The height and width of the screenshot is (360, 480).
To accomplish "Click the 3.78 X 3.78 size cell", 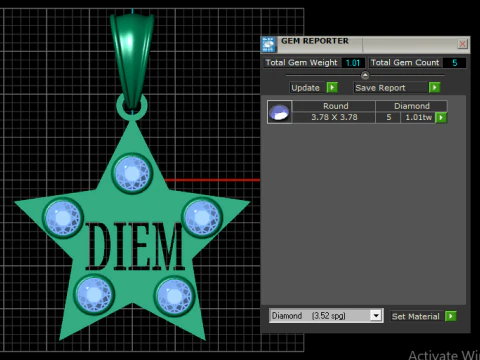I will [x=334, y=117].
